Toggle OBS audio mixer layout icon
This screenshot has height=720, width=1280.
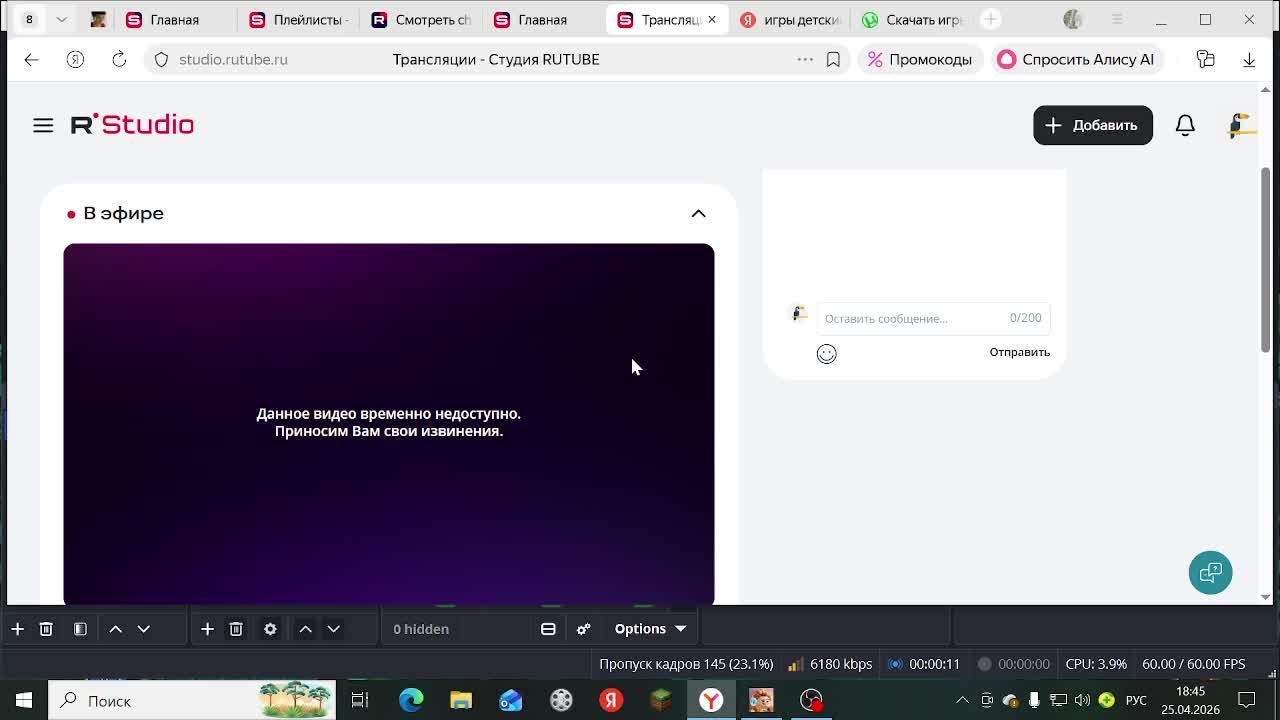pyautogui.click(x=548, y=629)
